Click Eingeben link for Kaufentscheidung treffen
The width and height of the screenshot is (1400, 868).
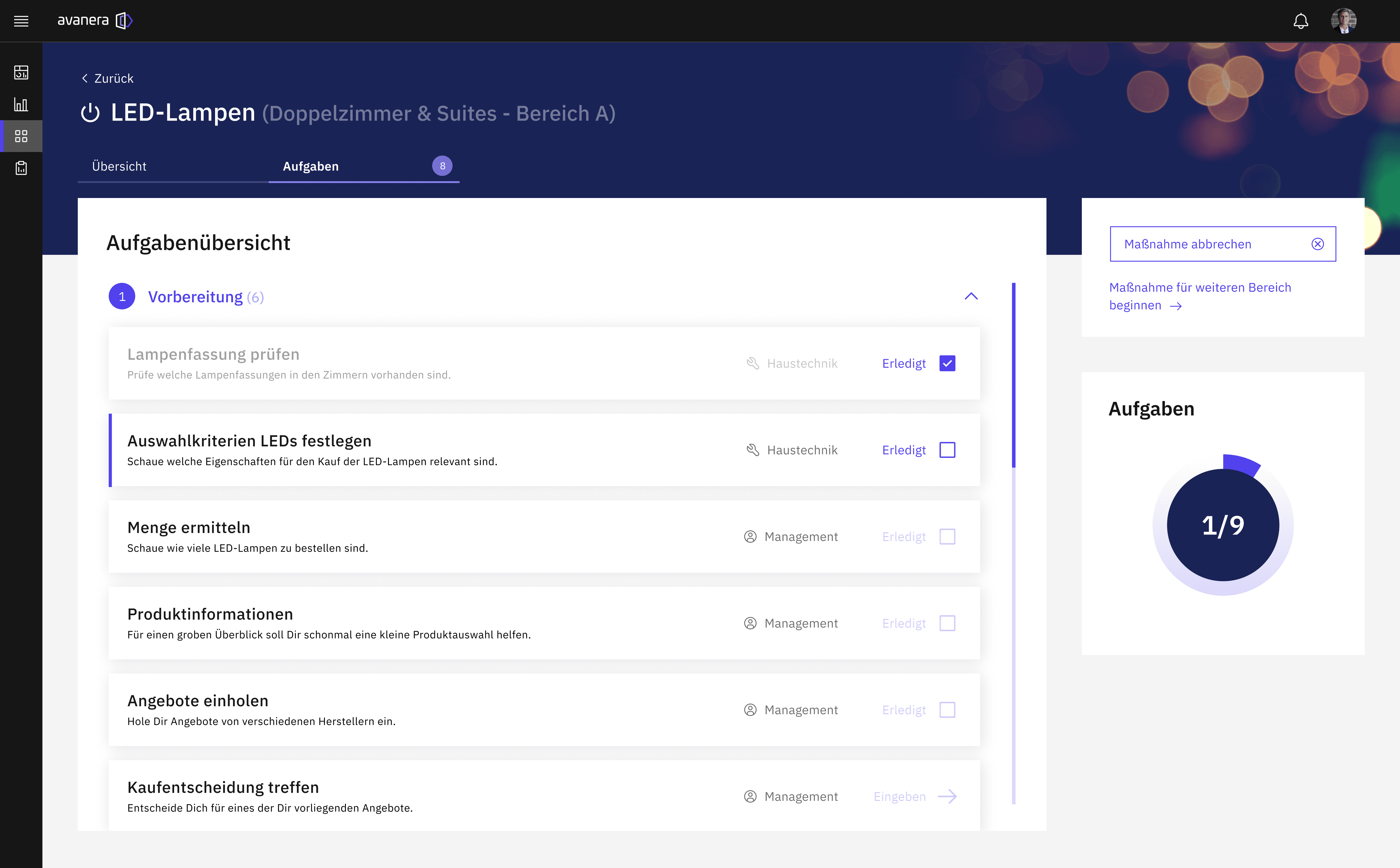click(x=899, y=797)
